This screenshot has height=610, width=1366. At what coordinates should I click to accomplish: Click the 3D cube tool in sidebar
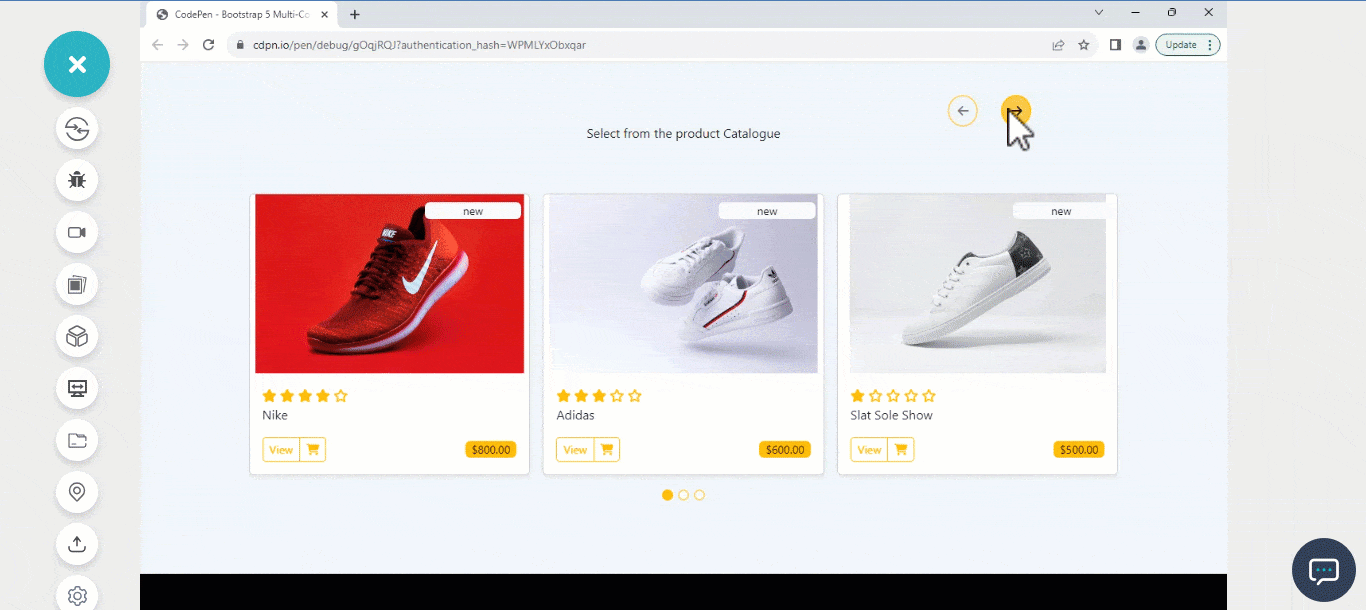point(77,337)
